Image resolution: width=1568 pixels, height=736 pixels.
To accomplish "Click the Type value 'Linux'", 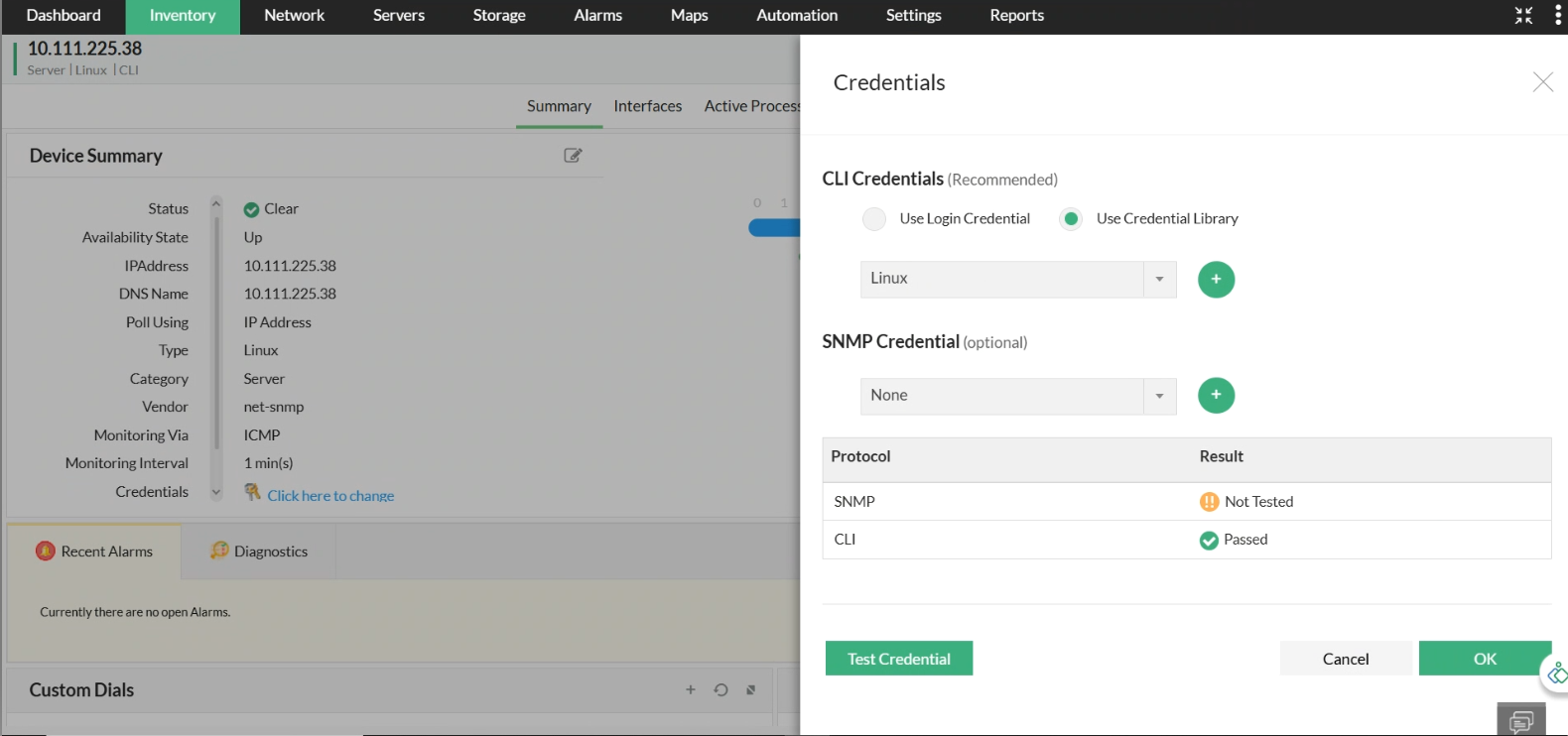I will pyautogui.click(x=261, y=350).
